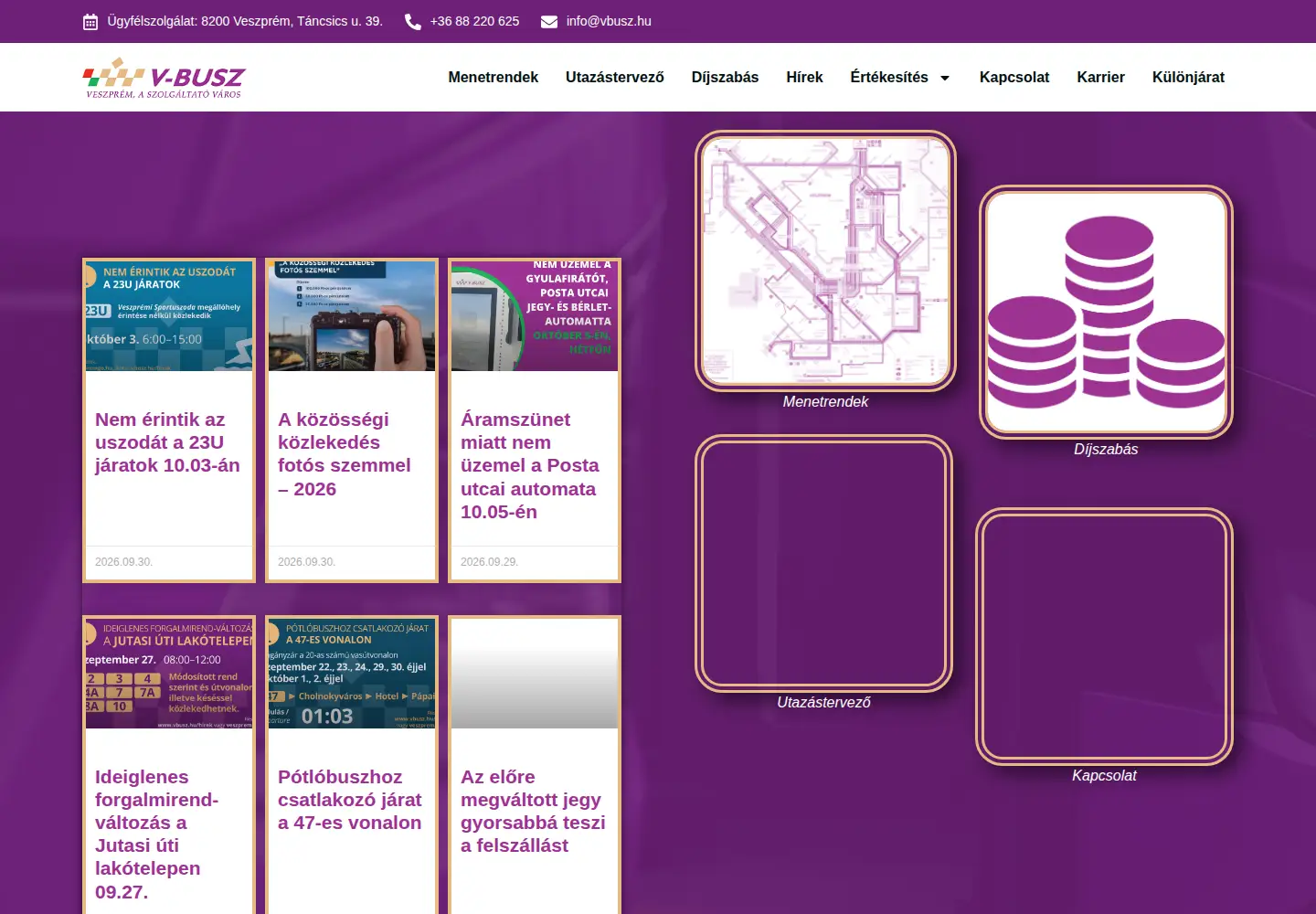The image size is (1316, 914).
Task: Open the Hírek menu item
Action: [x=804, y=78]
